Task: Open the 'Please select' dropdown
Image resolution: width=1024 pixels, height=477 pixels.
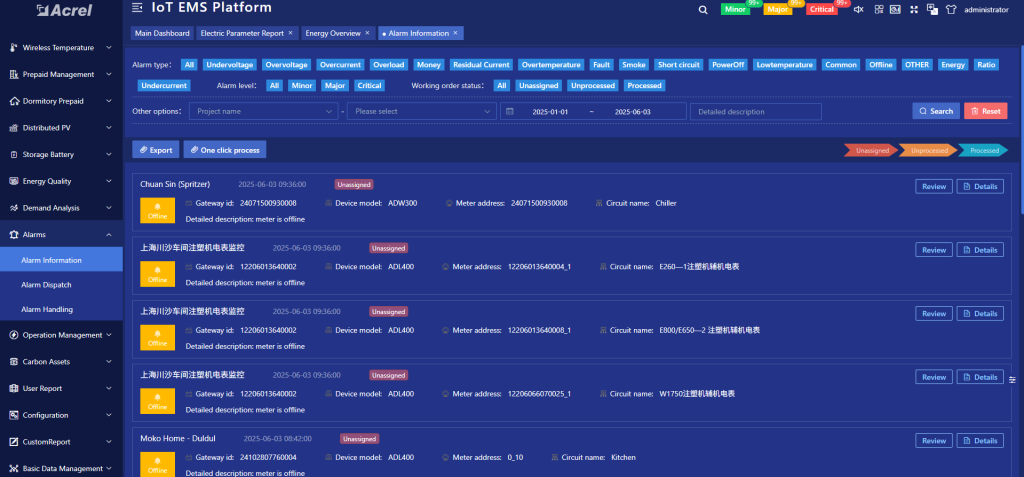Action: [420, 111]
